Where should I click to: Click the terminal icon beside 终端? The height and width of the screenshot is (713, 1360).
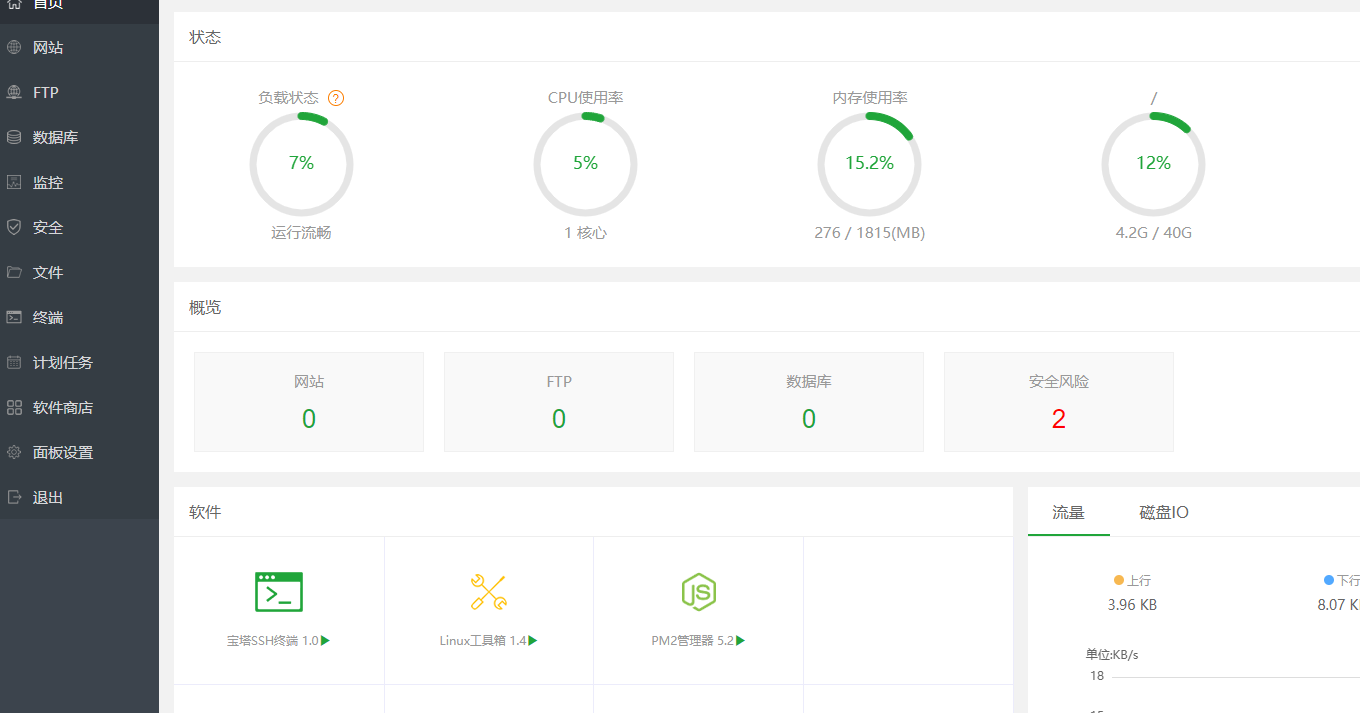click(x=14, y=317)
